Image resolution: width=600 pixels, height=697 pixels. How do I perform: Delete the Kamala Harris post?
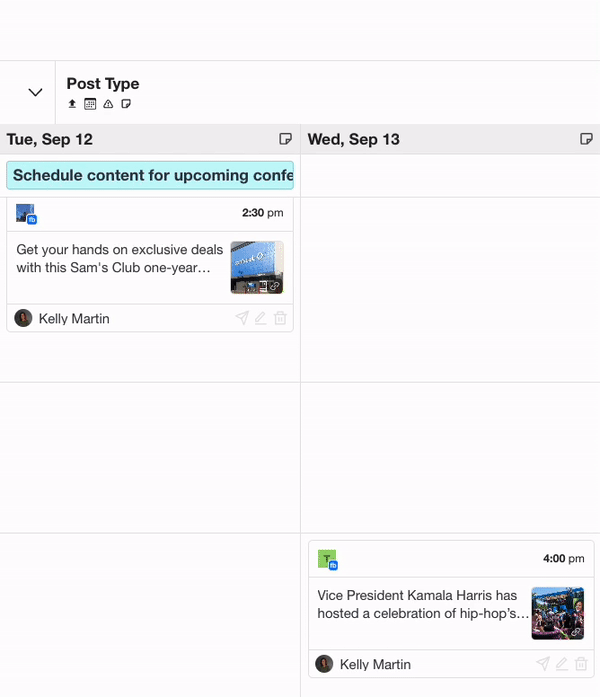coord(581,664)
